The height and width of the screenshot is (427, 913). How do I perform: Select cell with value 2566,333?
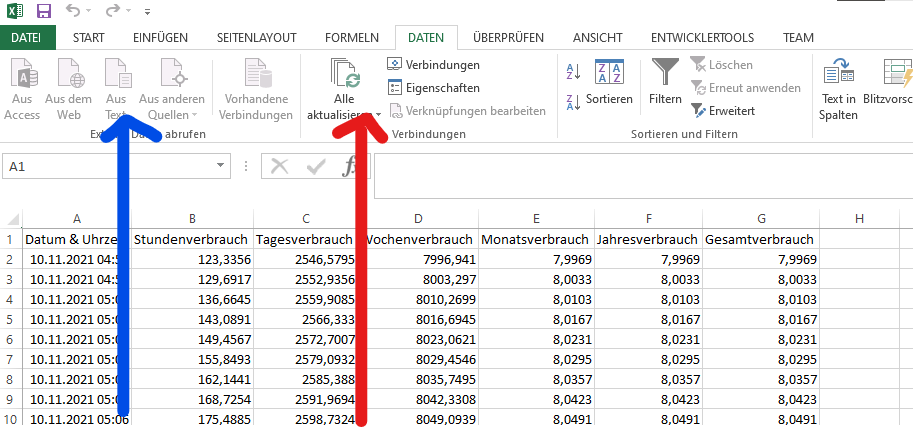[306, 320]
